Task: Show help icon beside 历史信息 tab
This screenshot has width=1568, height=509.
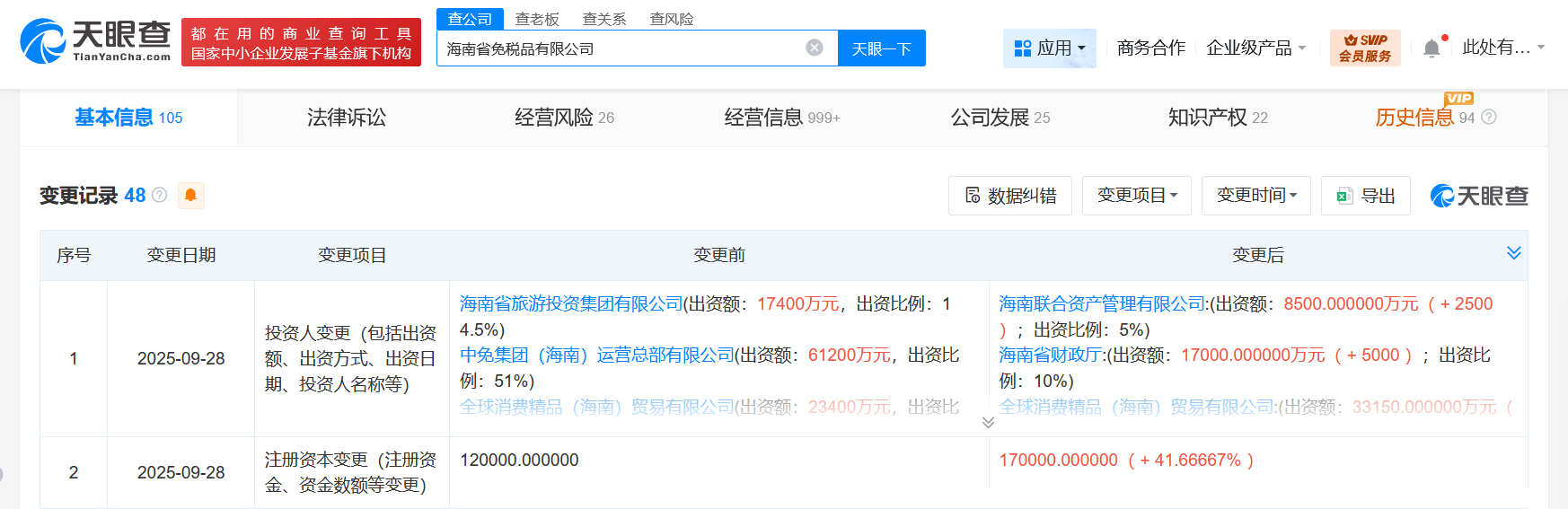Action: tap(1489, 118)
